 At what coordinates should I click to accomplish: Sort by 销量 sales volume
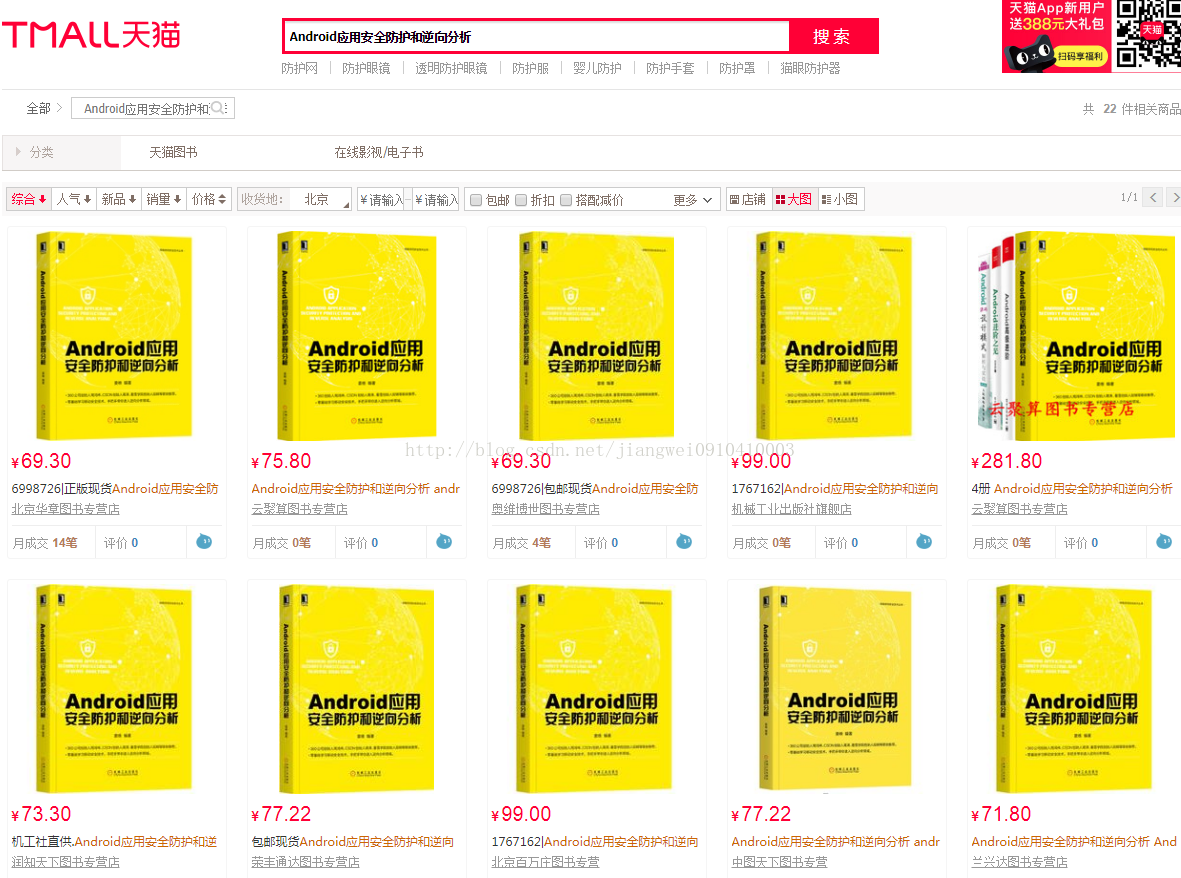click(163, 200)
